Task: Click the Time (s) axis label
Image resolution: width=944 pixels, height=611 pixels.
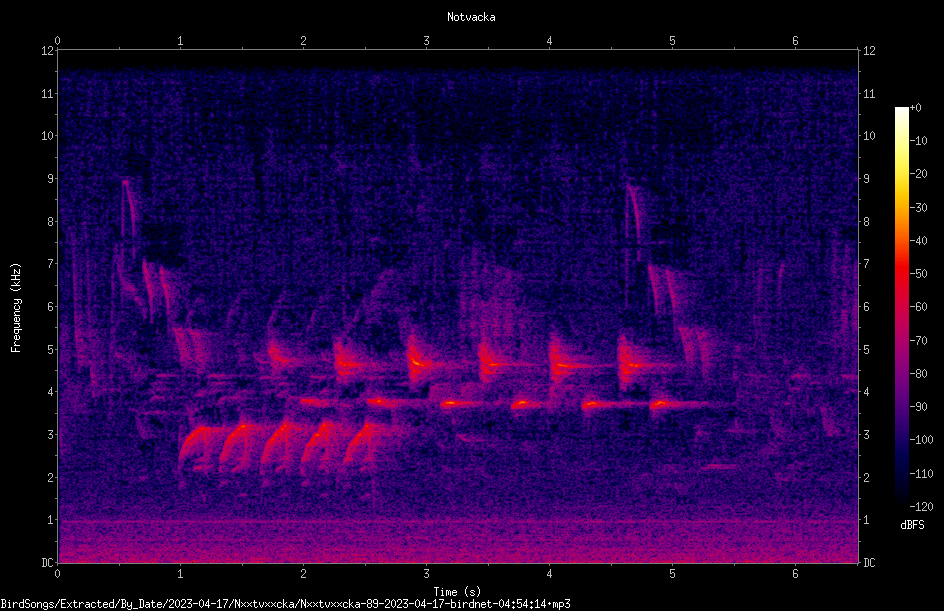Action: [457, 592]
